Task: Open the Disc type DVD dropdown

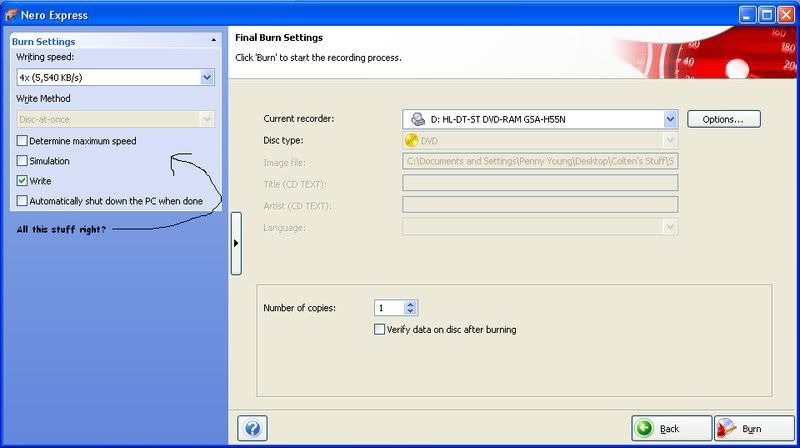Action: [x=670, y=140]
